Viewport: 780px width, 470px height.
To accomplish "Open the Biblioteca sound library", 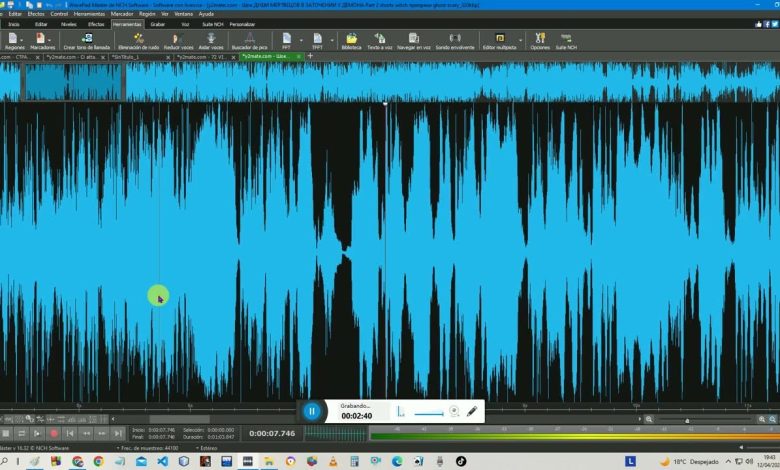I will (351, 39).
